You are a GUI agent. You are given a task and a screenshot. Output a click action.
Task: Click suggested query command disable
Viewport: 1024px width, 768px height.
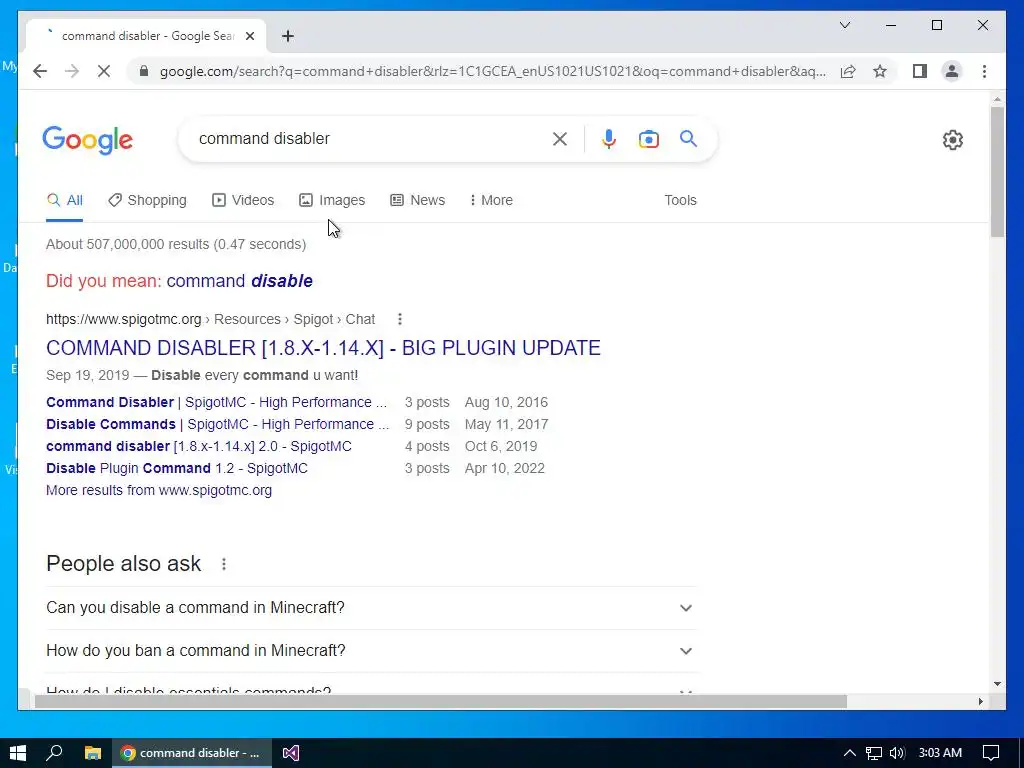pyautogui.click(x=240, y=281)
